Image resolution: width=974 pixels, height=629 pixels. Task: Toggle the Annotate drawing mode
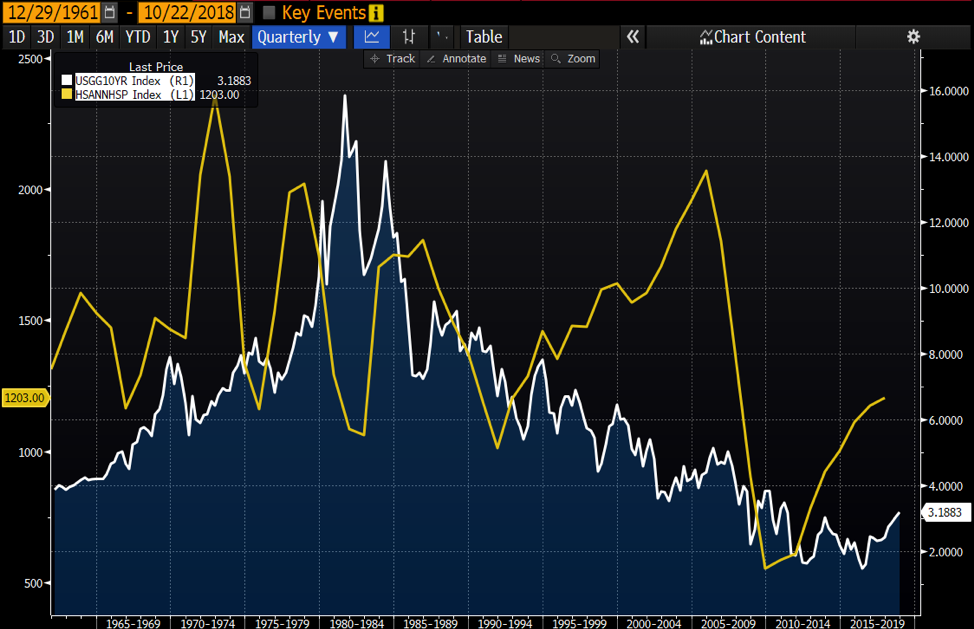point(455,59)
